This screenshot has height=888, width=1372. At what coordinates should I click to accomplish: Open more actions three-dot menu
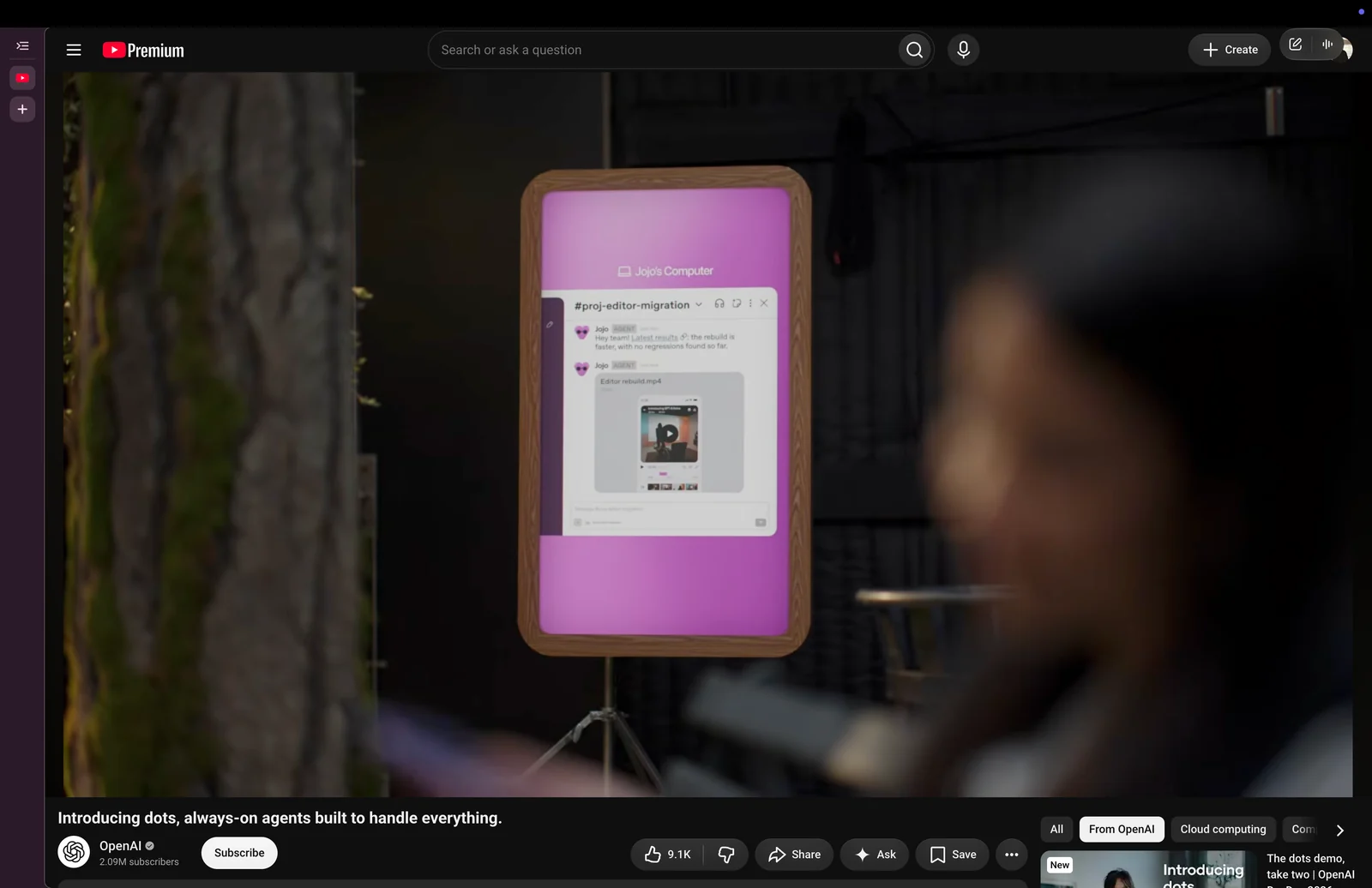tap(1012, 855)
